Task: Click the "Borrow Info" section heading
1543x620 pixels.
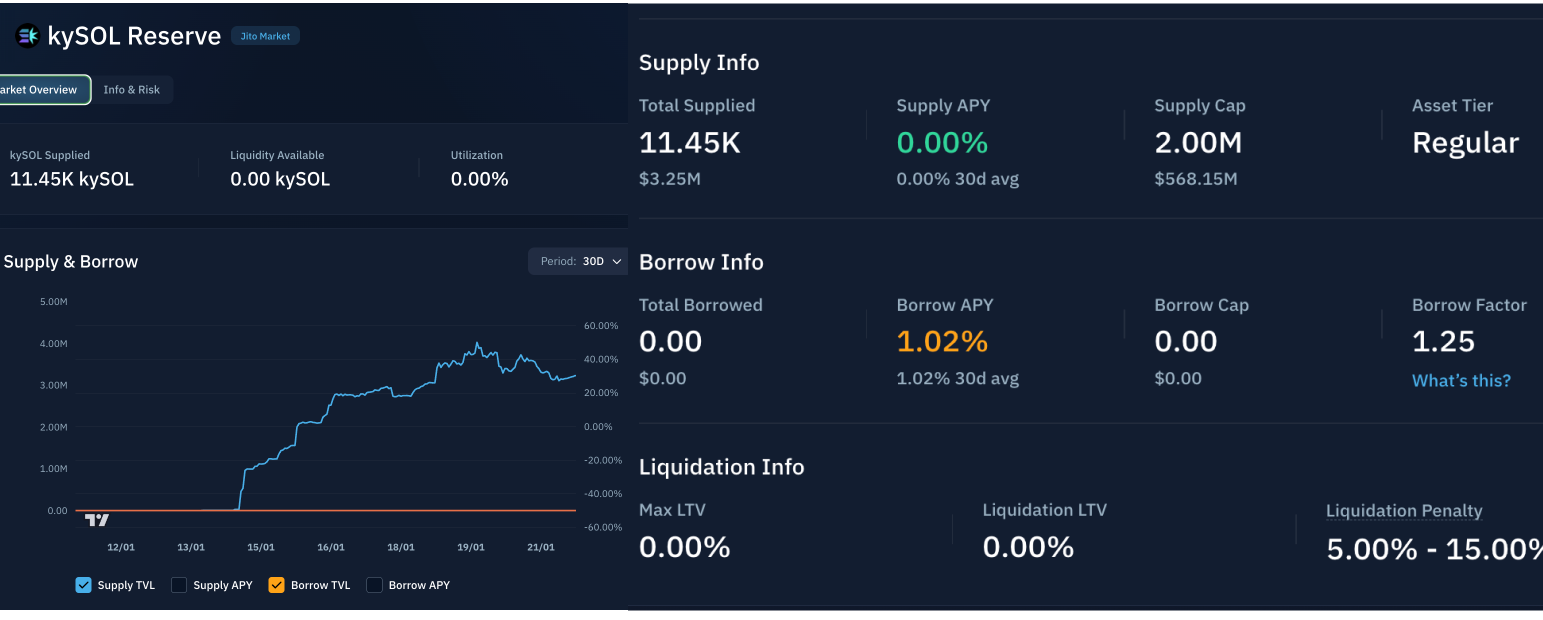Action: coord(701,262)
